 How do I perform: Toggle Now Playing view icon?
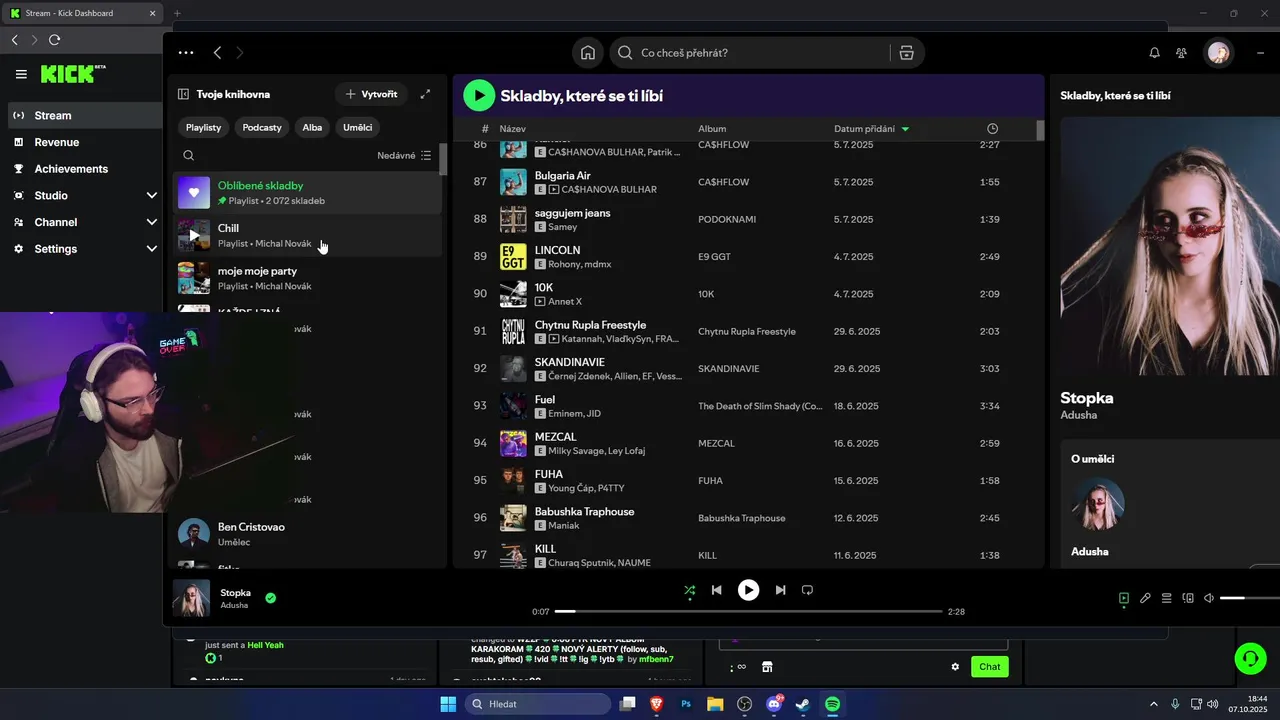click(1124, 598)
